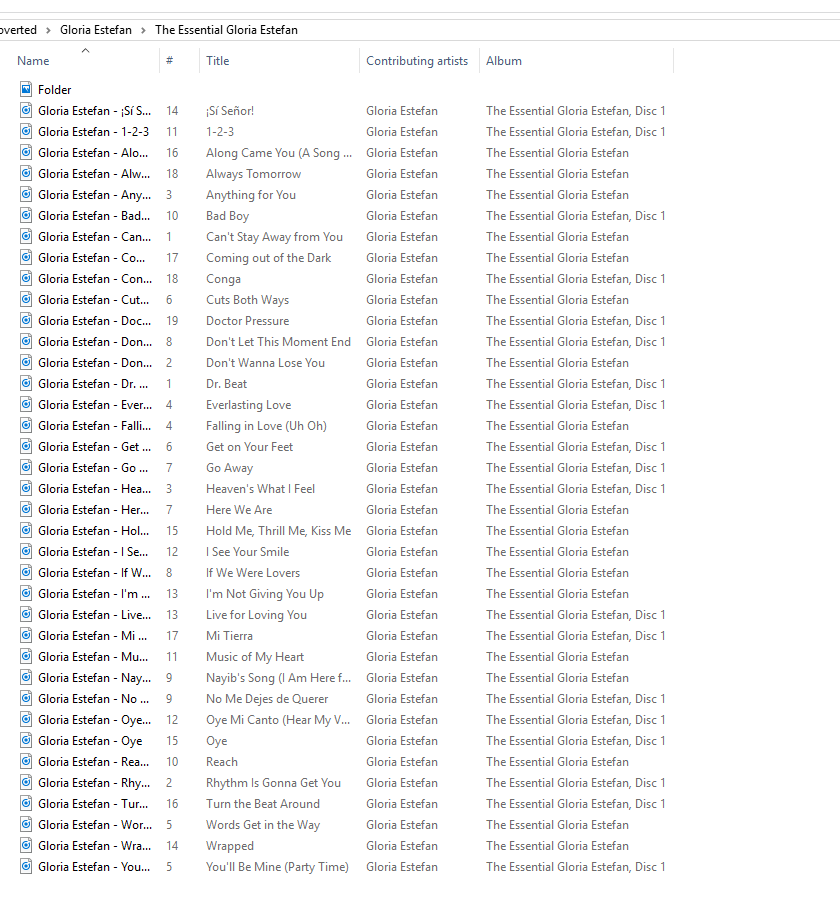
Task: Open breadcrumb chevron before Gloria Estefan
Action: (x=48, y=30)
